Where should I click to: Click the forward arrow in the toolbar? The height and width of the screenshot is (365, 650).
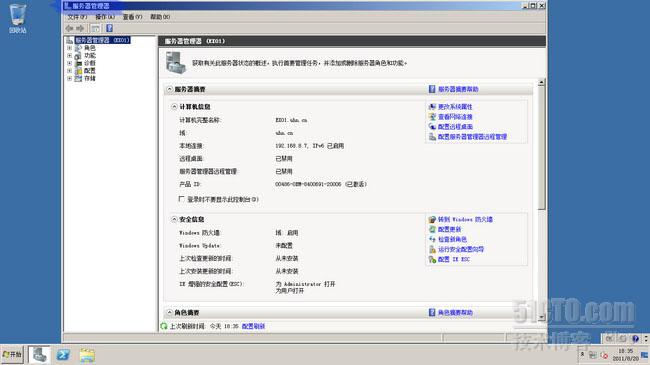tap(80, 28)
